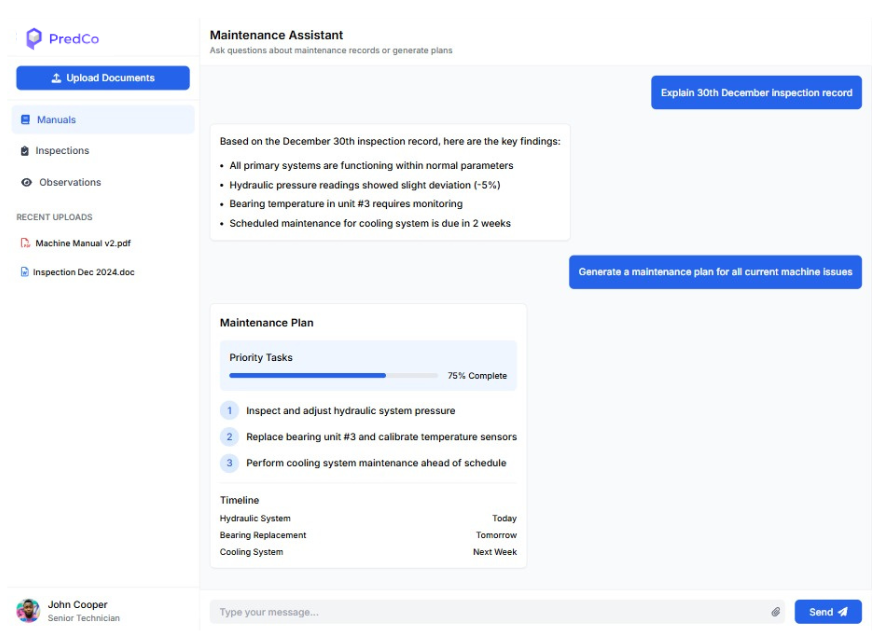Click the All primary systems functioning bullet
The image size is (887, 639).
click(371, 166)
